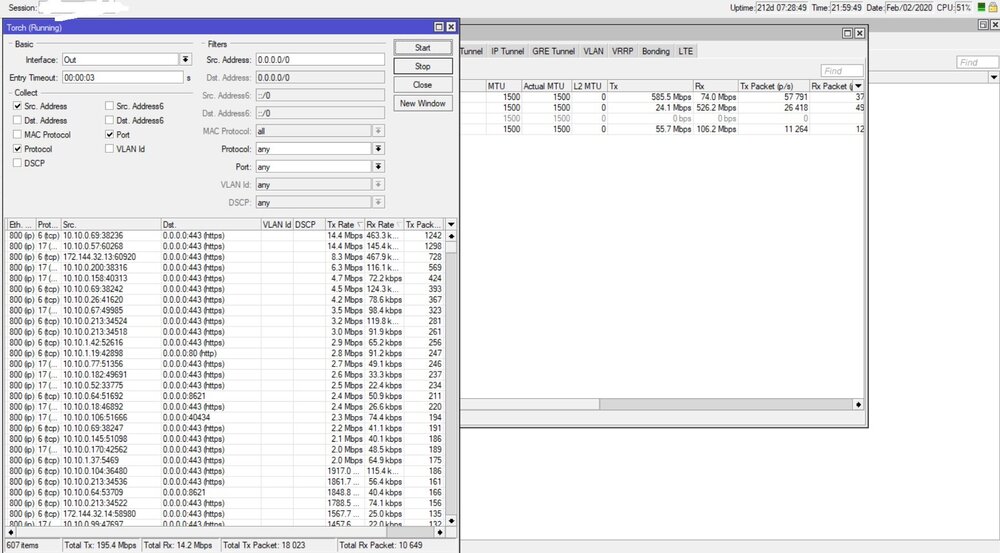Enable the Src. Address6 checkbox
Viewport: 1000px width, 553px height.
coord(110,106)
